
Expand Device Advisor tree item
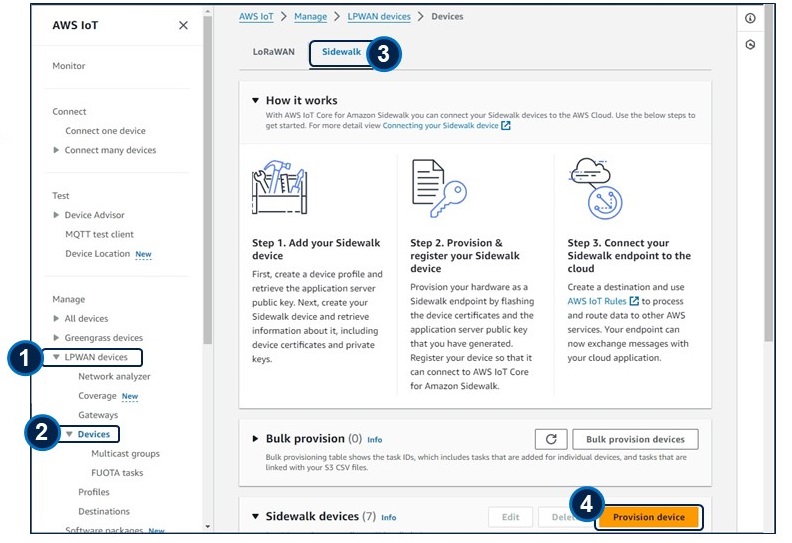pos(56,215)
